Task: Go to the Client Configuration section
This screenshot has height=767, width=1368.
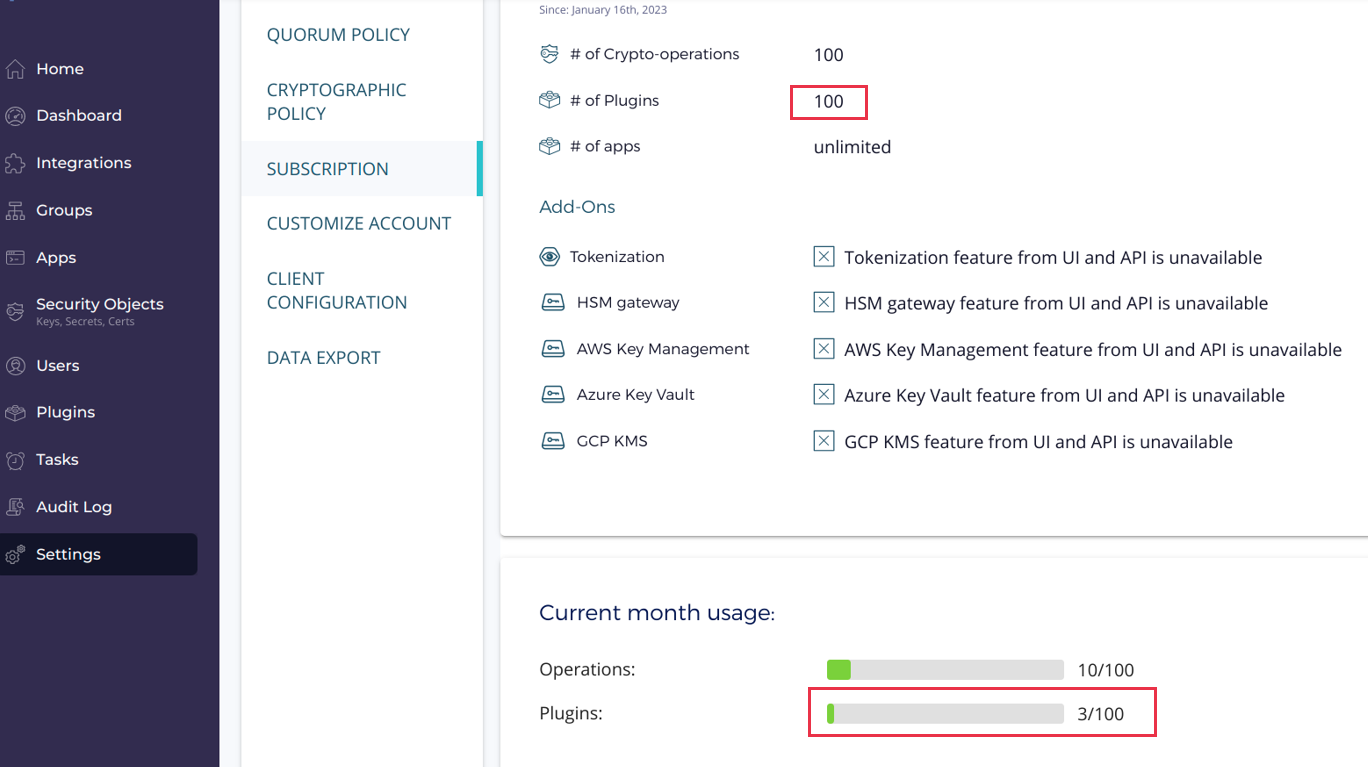Action: tap(336, 291)
